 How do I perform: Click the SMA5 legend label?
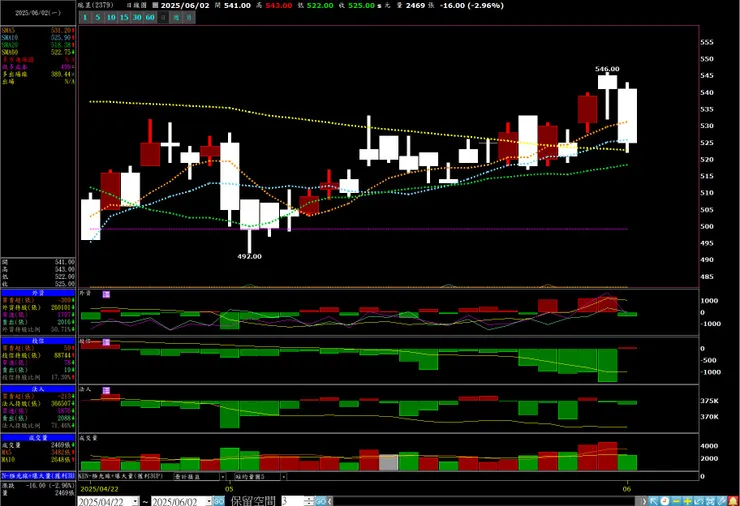[8, 31]
